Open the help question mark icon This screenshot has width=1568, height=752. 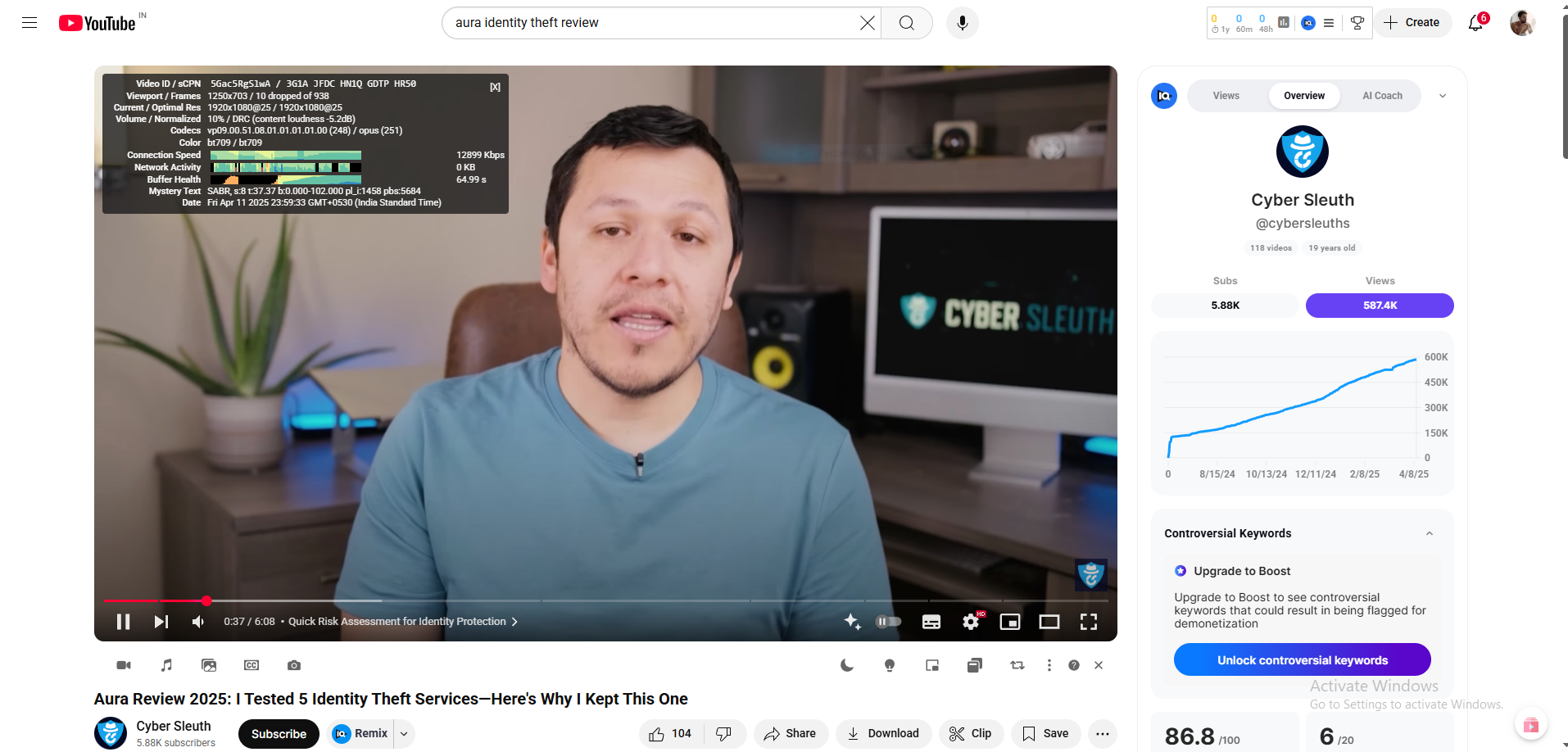click(1074, 665)
